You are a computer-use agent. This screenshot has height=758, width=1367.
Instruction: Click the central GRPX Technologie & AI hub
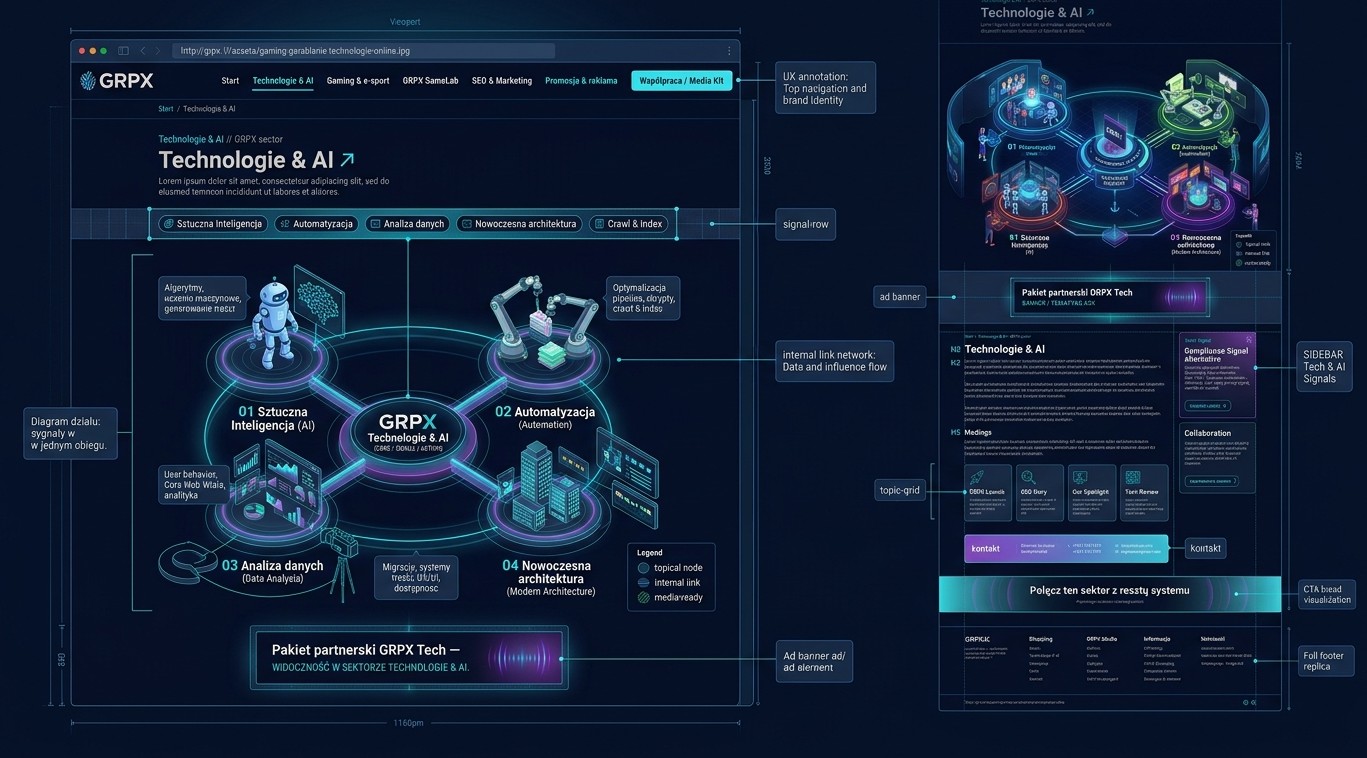408,434
